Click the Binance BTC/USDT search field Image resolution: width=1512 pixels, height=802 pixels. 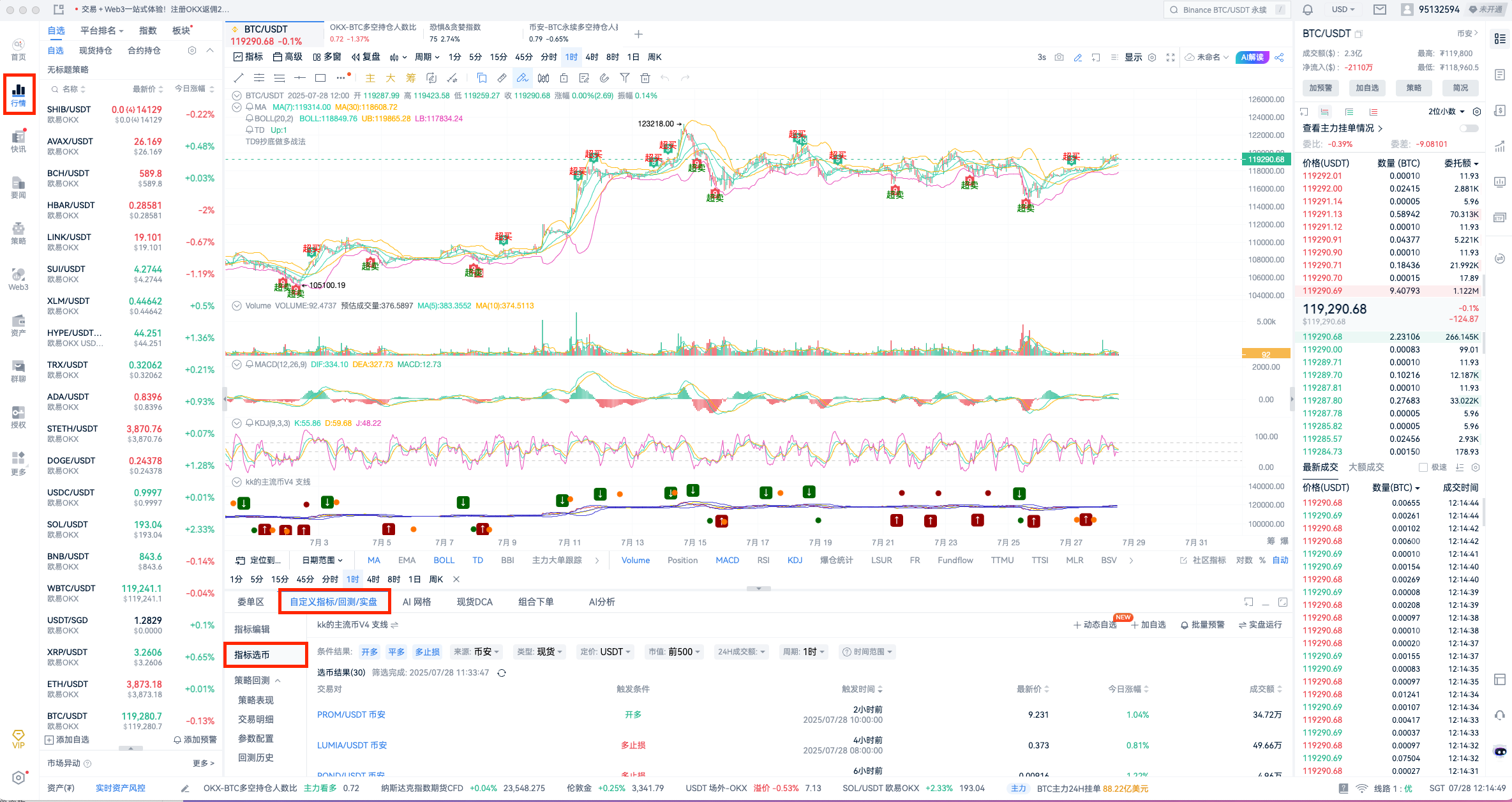point(1225,10)
